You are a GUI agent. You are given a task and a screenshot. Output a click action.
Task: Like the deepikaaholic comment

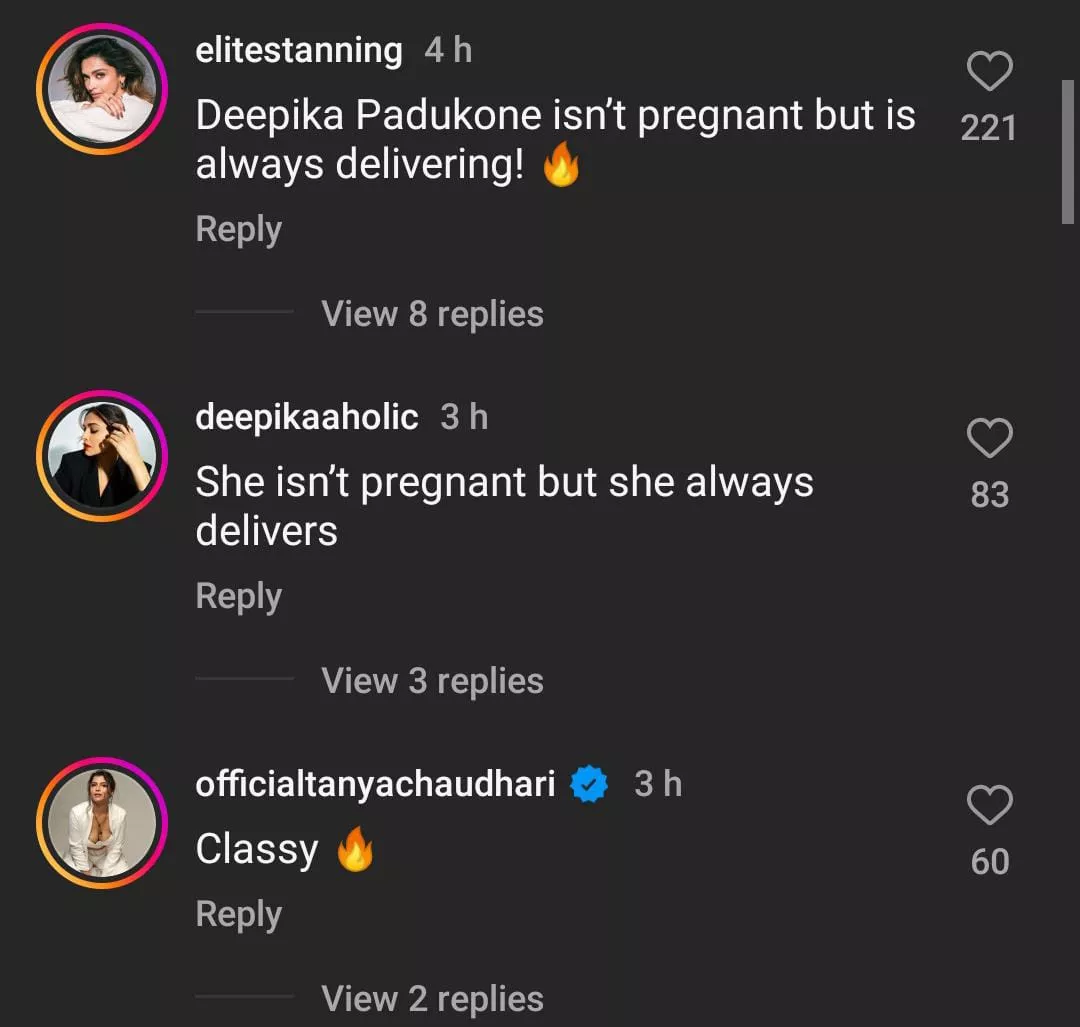pyautogui.click(x=989, y=439)
